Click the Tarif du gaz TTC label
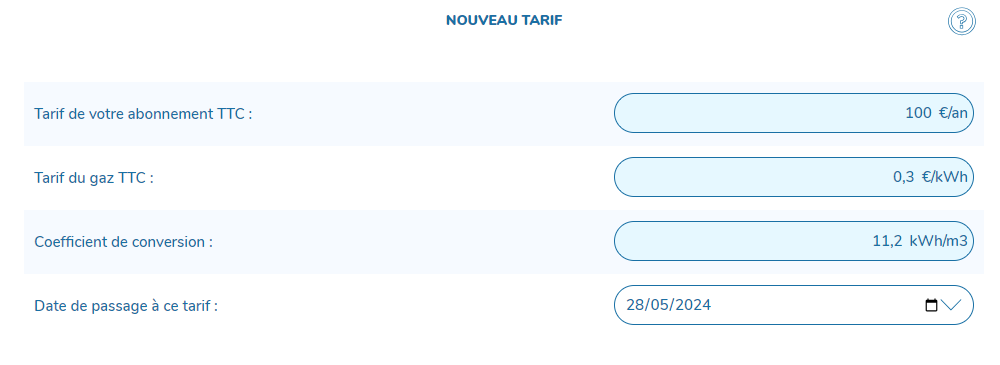1000x365 pixels. (94, 178)
